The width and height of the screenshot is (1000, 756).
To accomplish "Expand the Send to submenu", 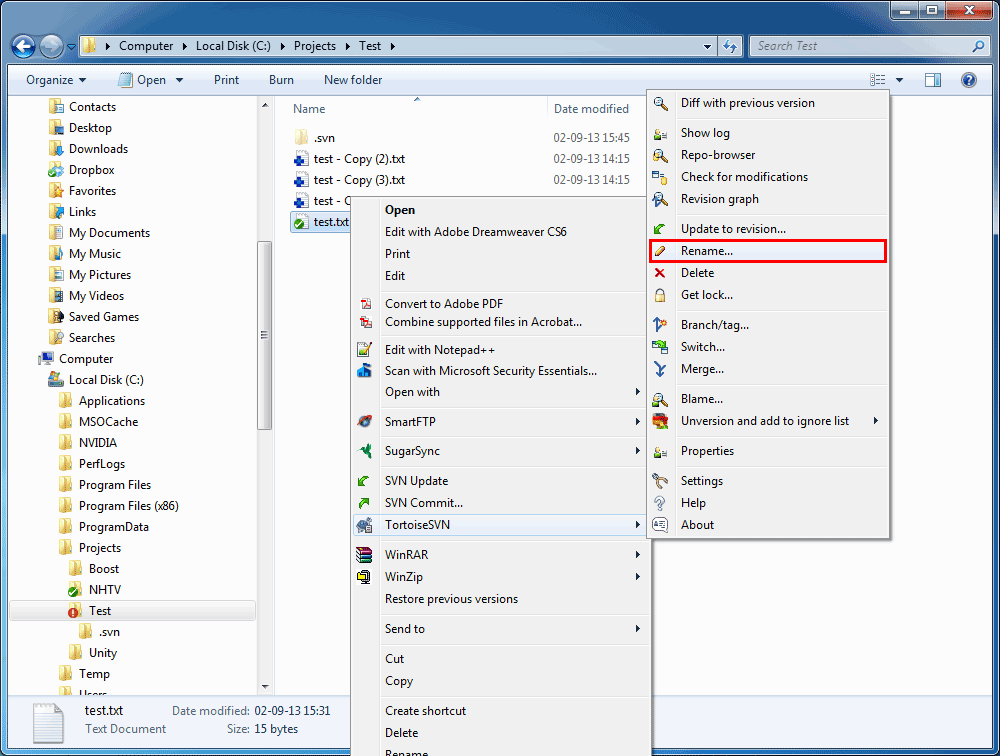I will coord(637,628).
